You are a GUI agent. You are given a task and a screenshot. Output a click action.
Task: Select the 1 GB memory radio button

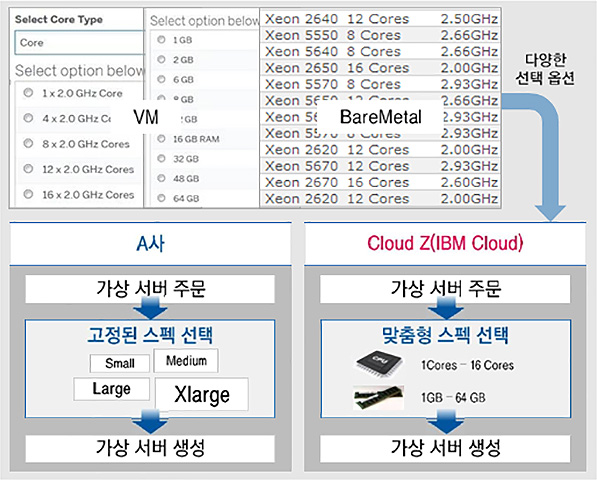coord(161,39)
